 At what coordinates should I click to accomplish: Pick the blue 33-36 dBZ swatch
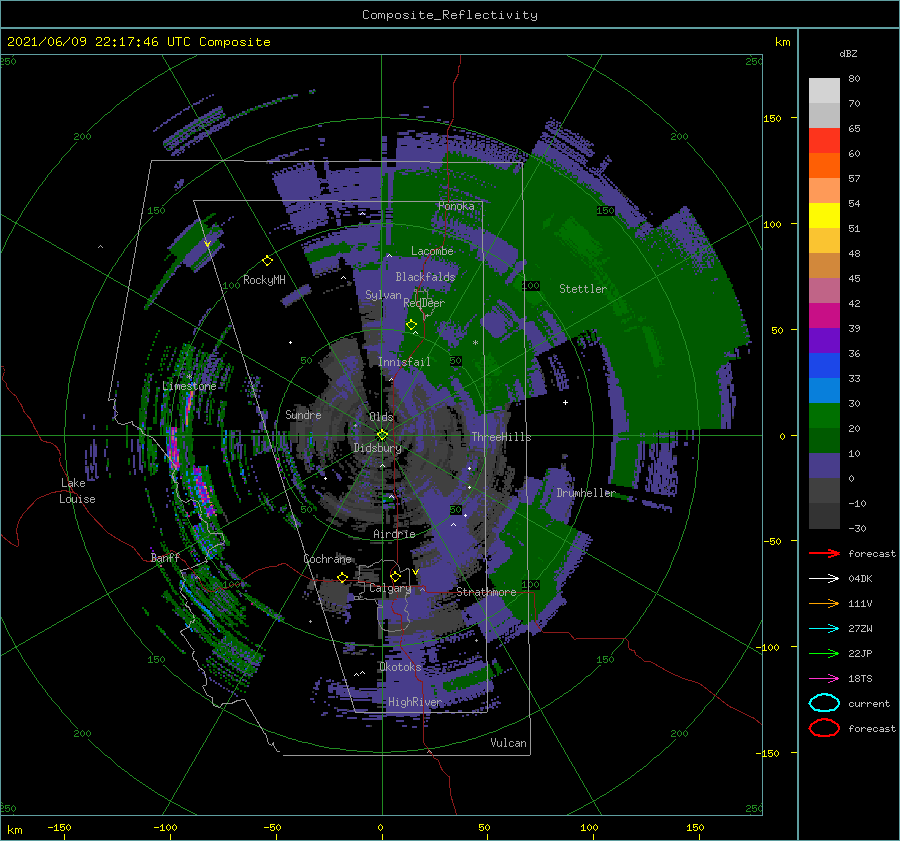tap(824, 366)
